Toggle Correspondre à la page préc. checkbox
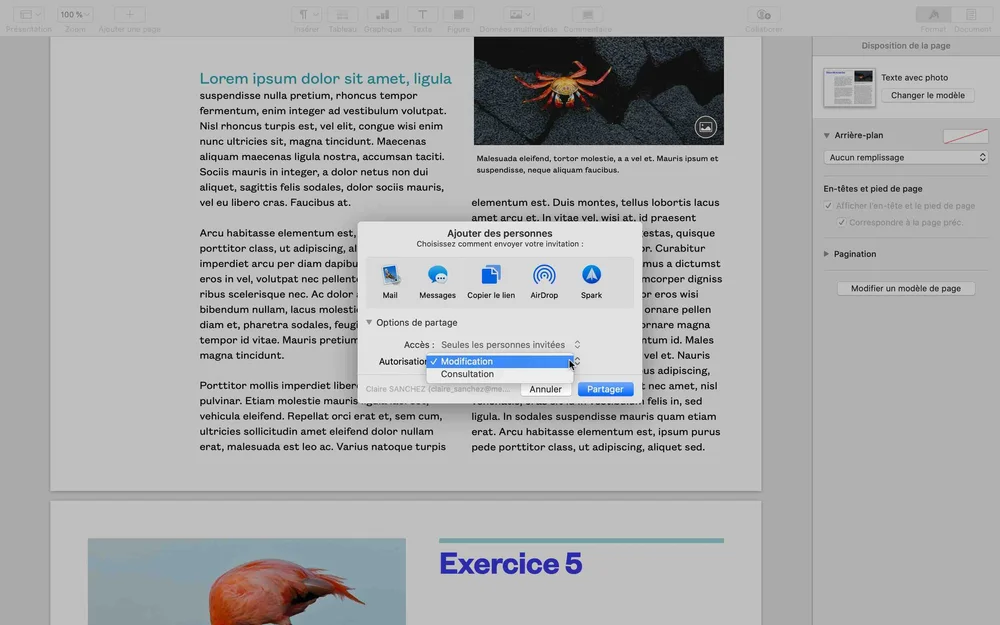The width and height of the screenshot is (1000, 625). pos(841,223)
